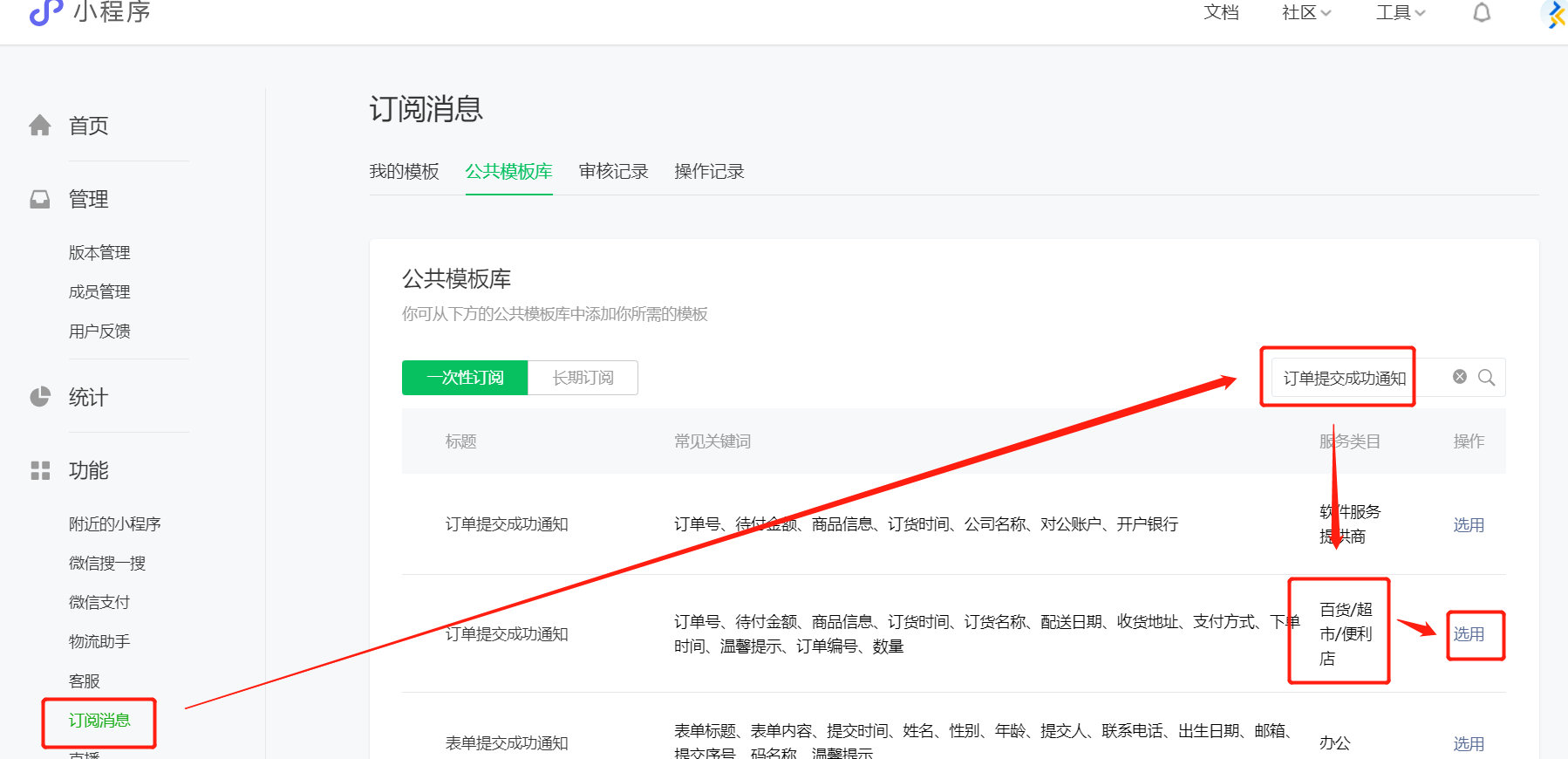This screenshot has height=759, width=1568.
Task: Open 微信支付 in the sidebar
Action: click(99, 603)
